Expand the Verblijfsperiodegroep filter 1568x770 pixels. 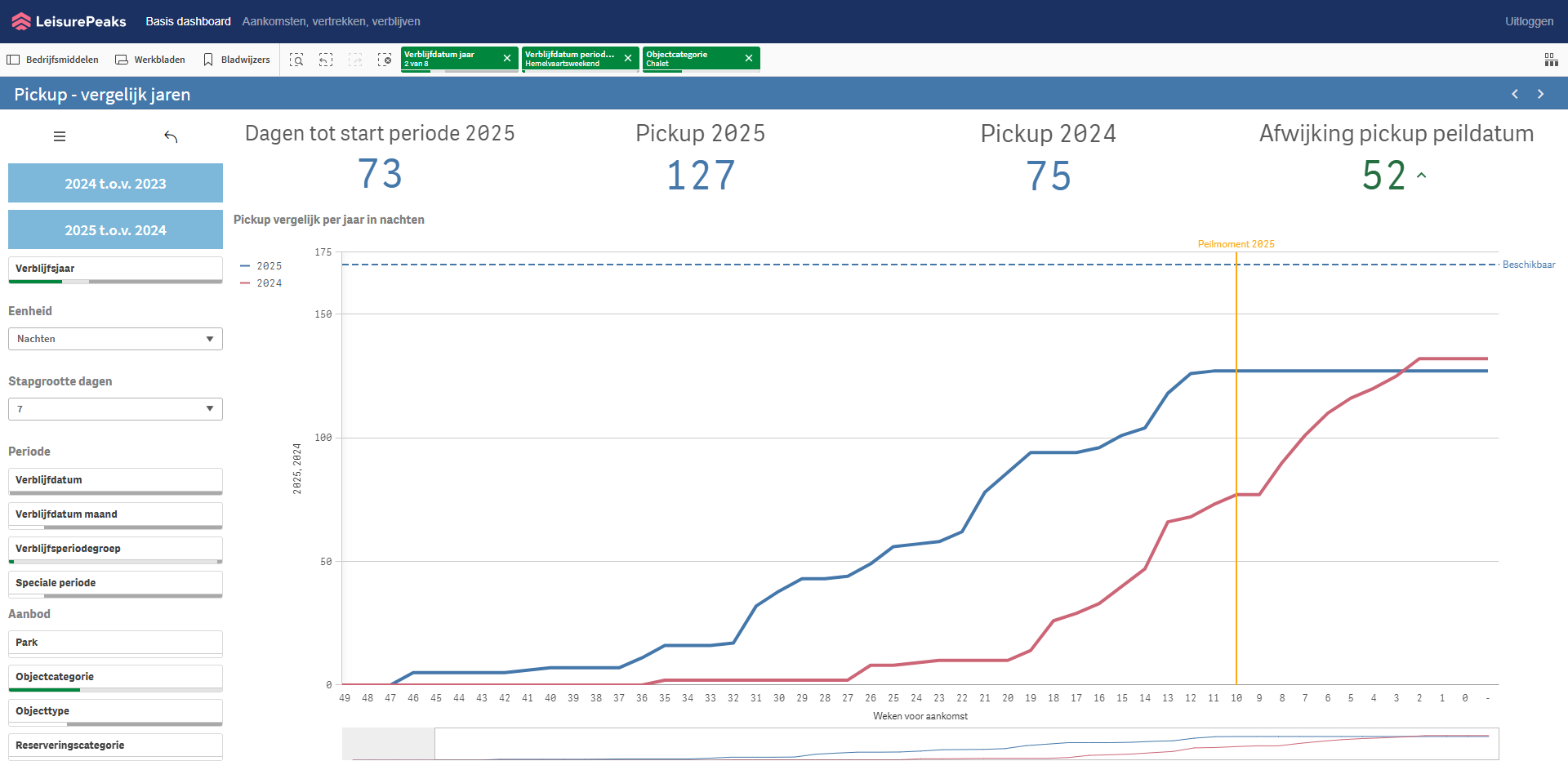point(115,549)
